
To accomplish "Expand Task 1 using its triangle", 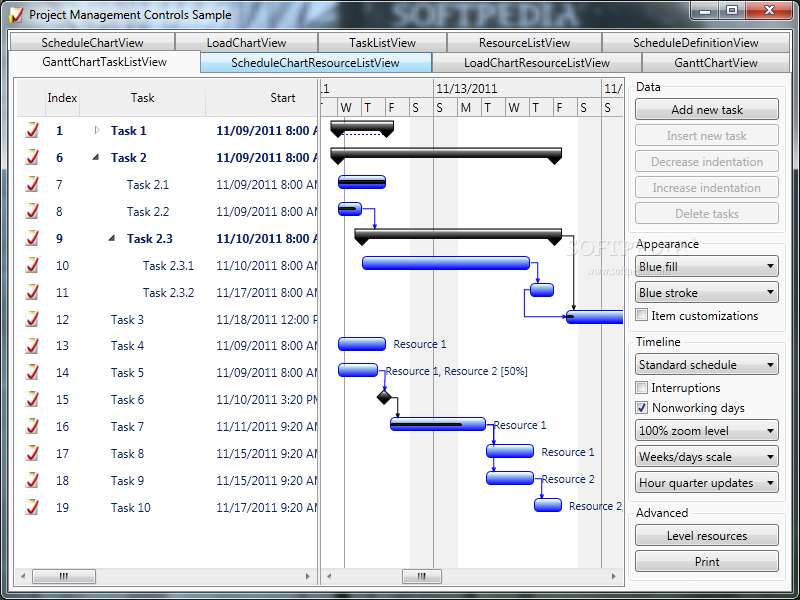I will (96, 131).
